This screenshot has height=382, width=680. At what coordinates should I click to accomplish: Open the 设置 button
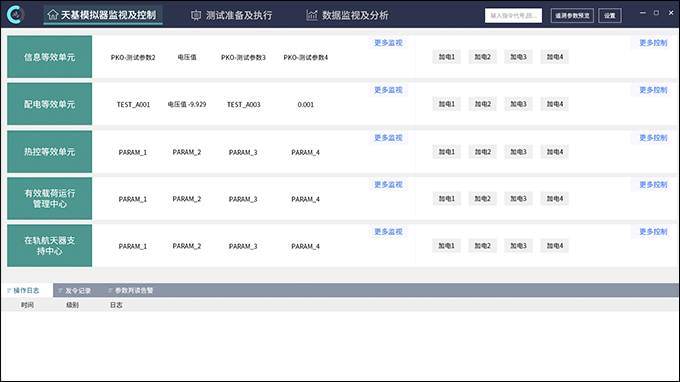610,16
